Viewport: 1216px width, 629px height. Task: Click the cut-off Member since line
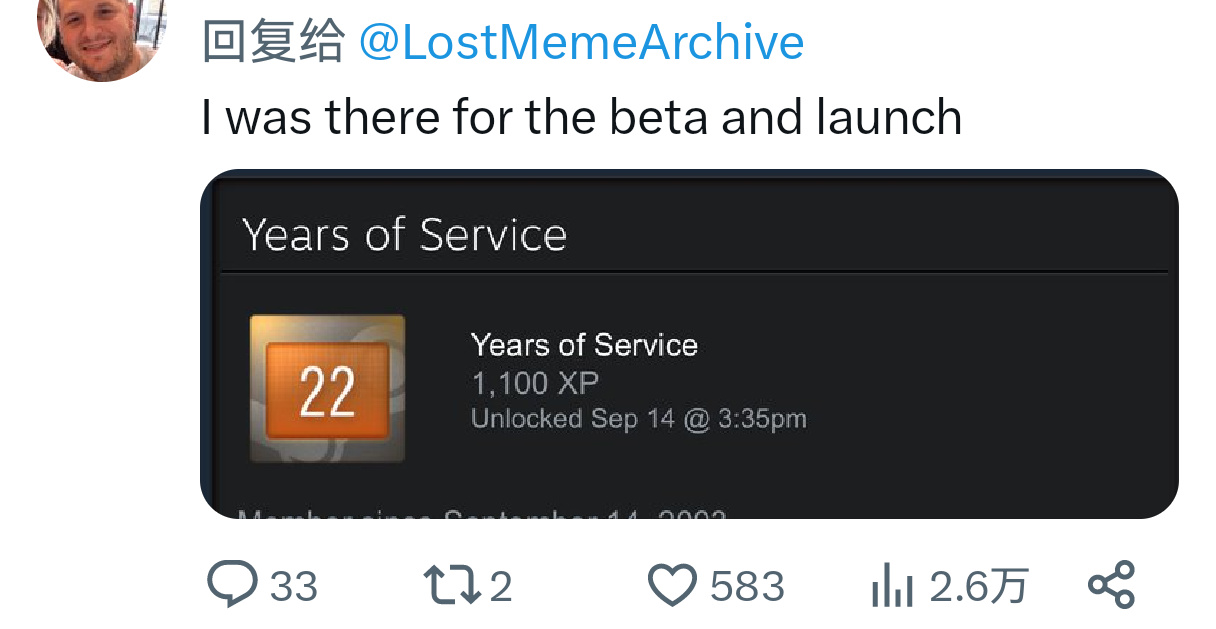click(482, 514)
